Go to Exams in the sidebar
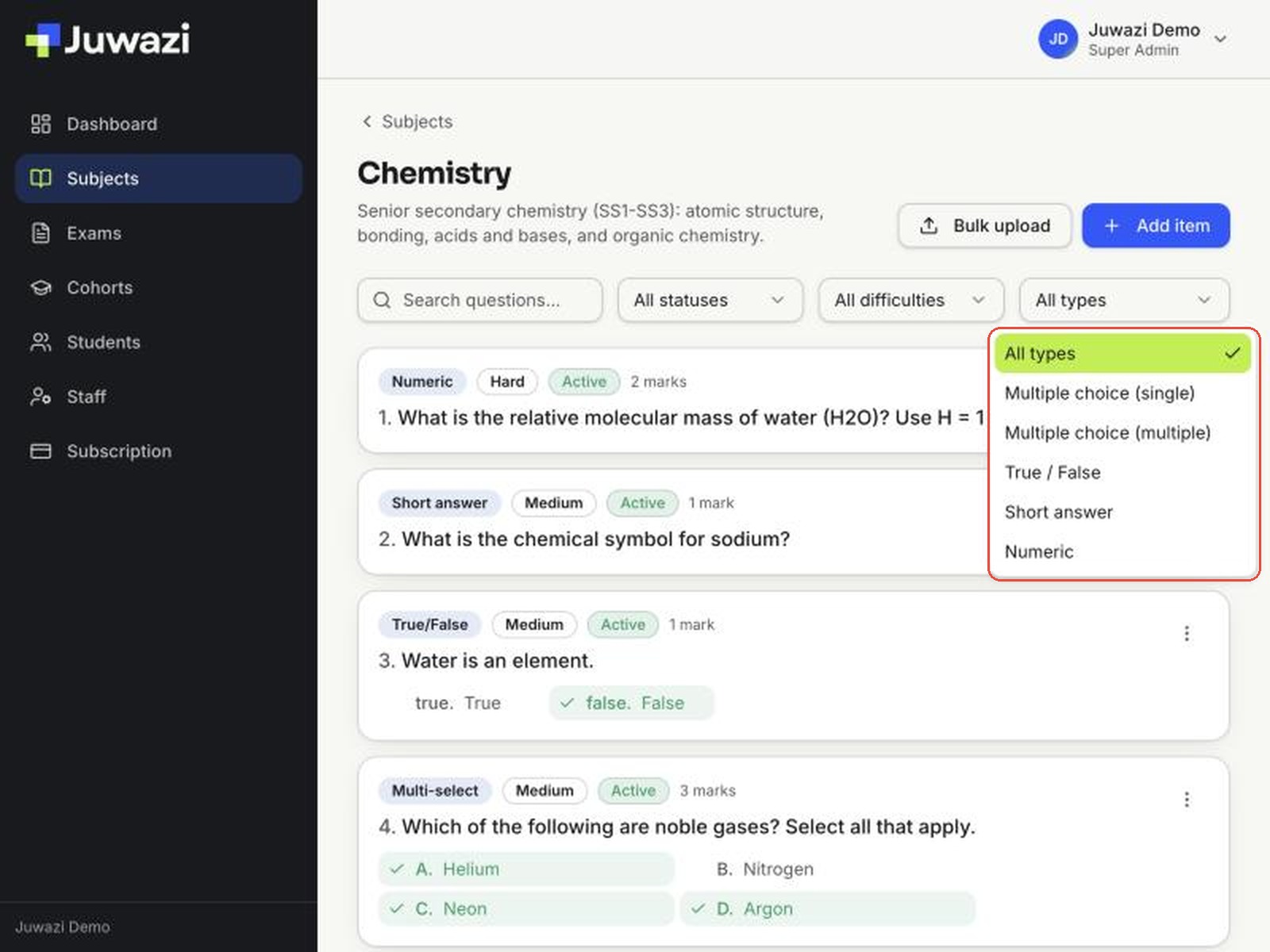The image size is (1270, 952). 158,233
